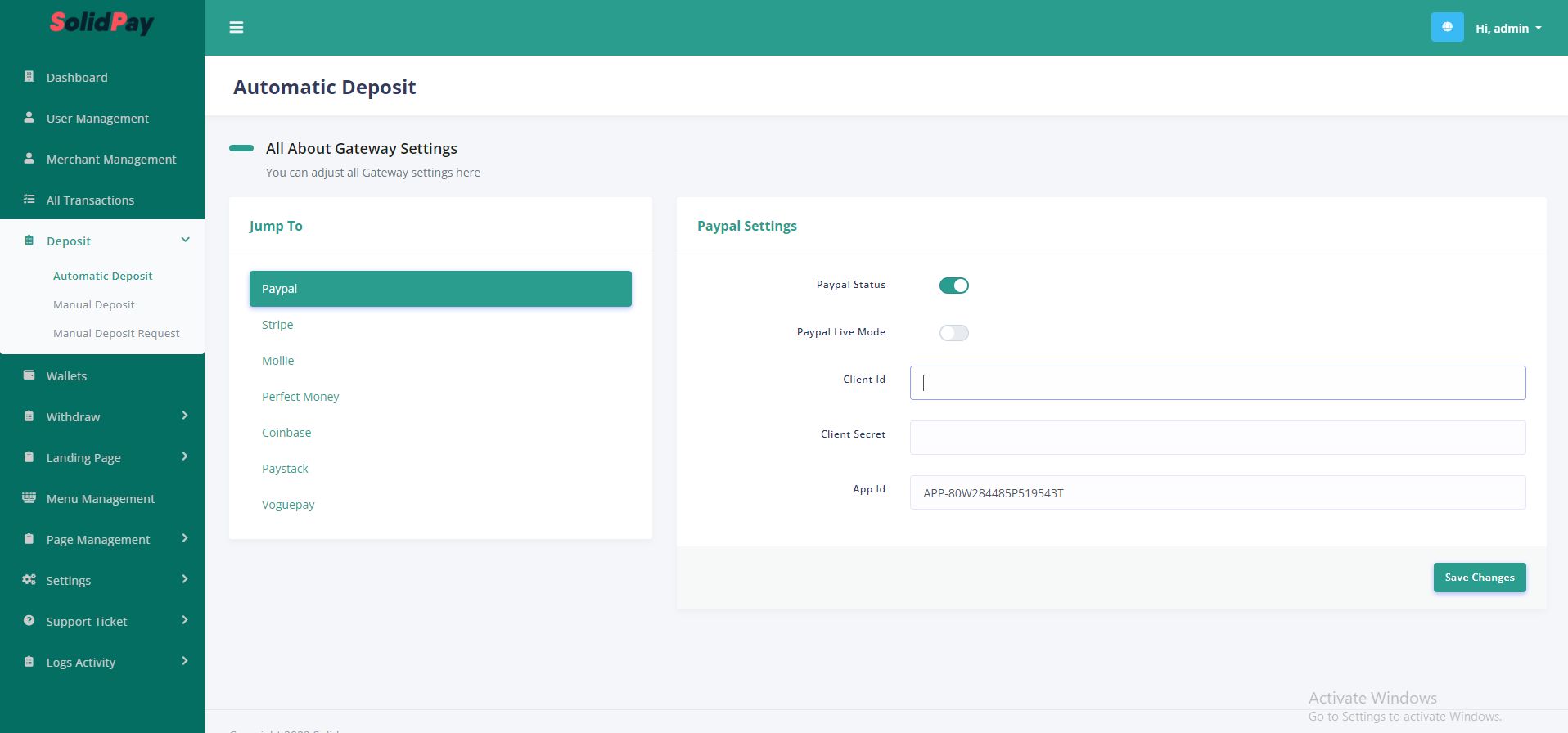Select Paypal in Jump To list

pyautogui.click(x=440, y=289)
